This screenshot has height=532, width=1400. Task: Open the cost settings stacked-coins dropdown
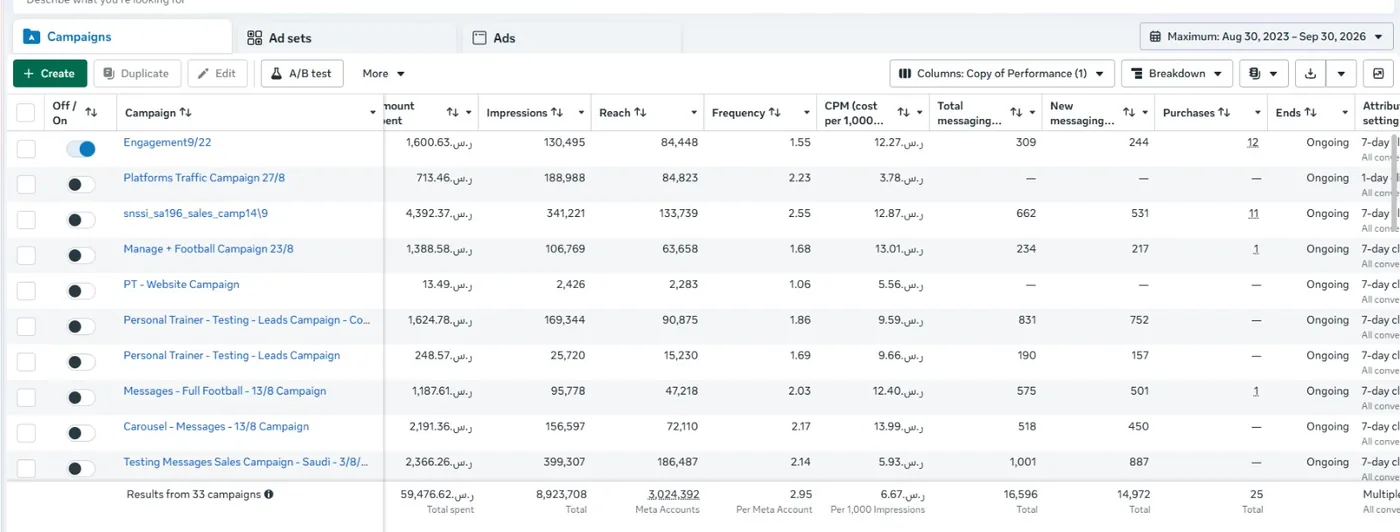[1264, 74]
